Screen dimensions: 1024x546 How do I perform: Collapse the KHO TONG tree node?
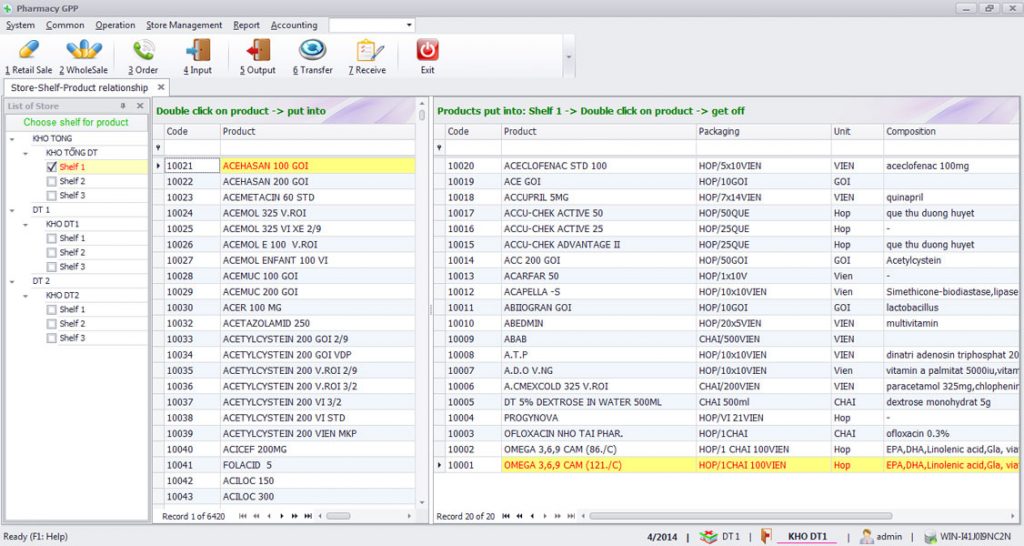[x=12, y=139]
